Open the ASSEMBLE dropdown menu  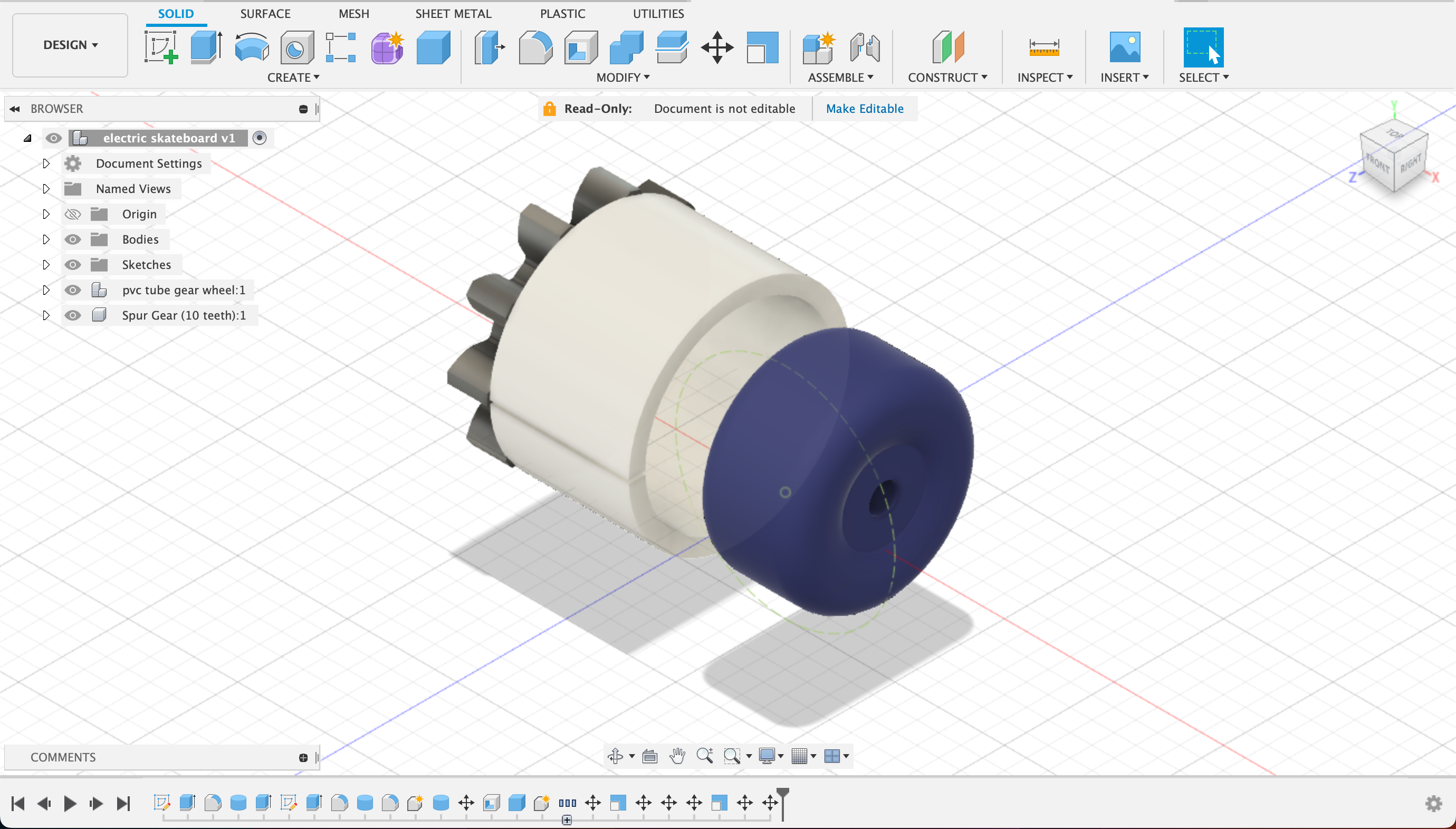(x=840, y=78)
